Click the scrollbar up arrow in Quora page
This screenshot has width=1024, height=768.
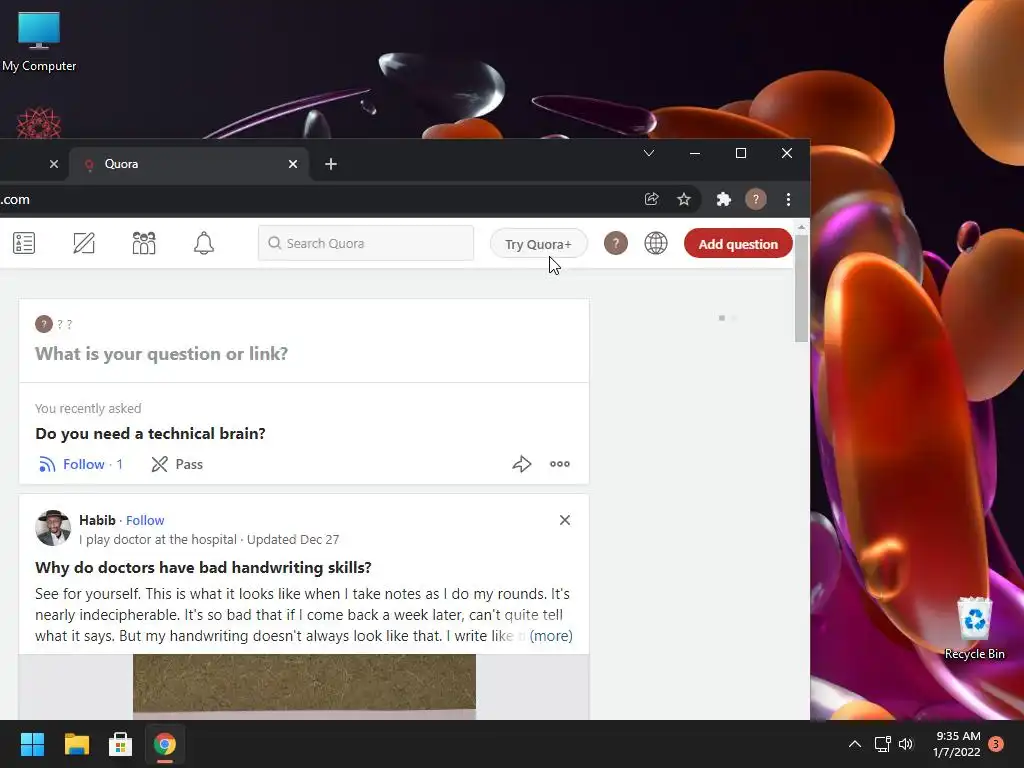pos(801,227)
